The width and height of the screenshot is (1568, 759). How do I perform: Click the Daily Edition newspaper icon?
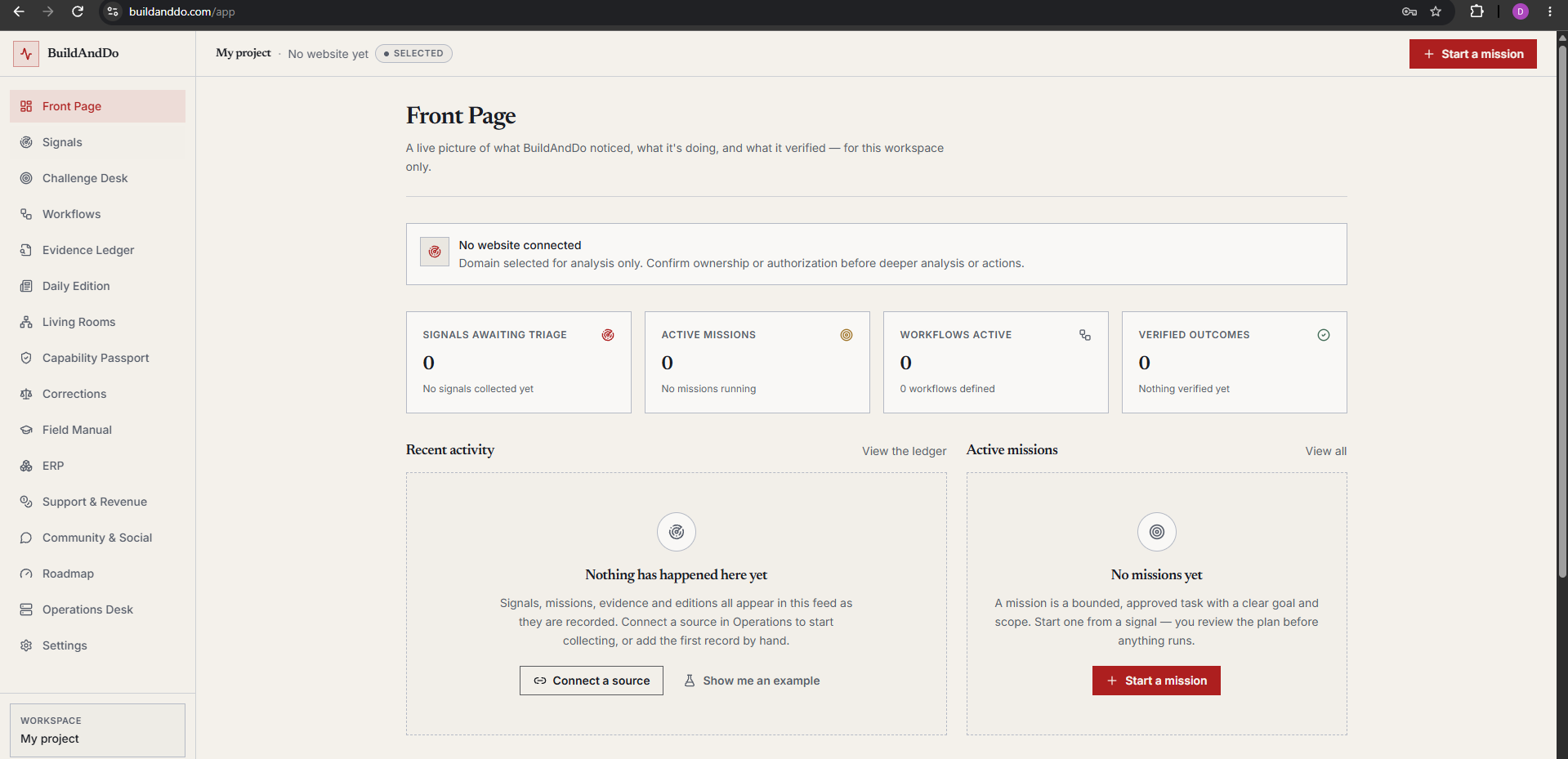(26, 286)
